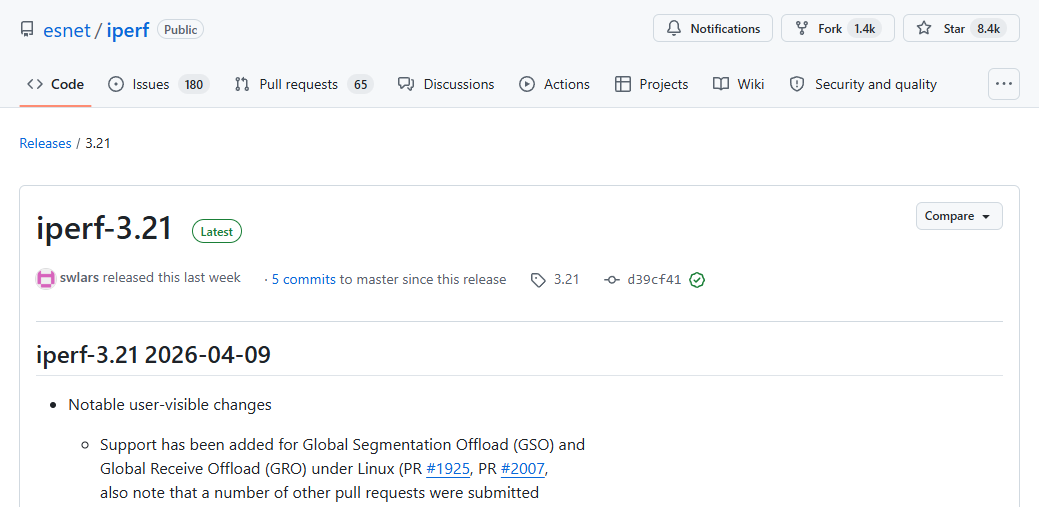Fork the iperf repository
The image size is (1039, 507).
click(831, 29)
